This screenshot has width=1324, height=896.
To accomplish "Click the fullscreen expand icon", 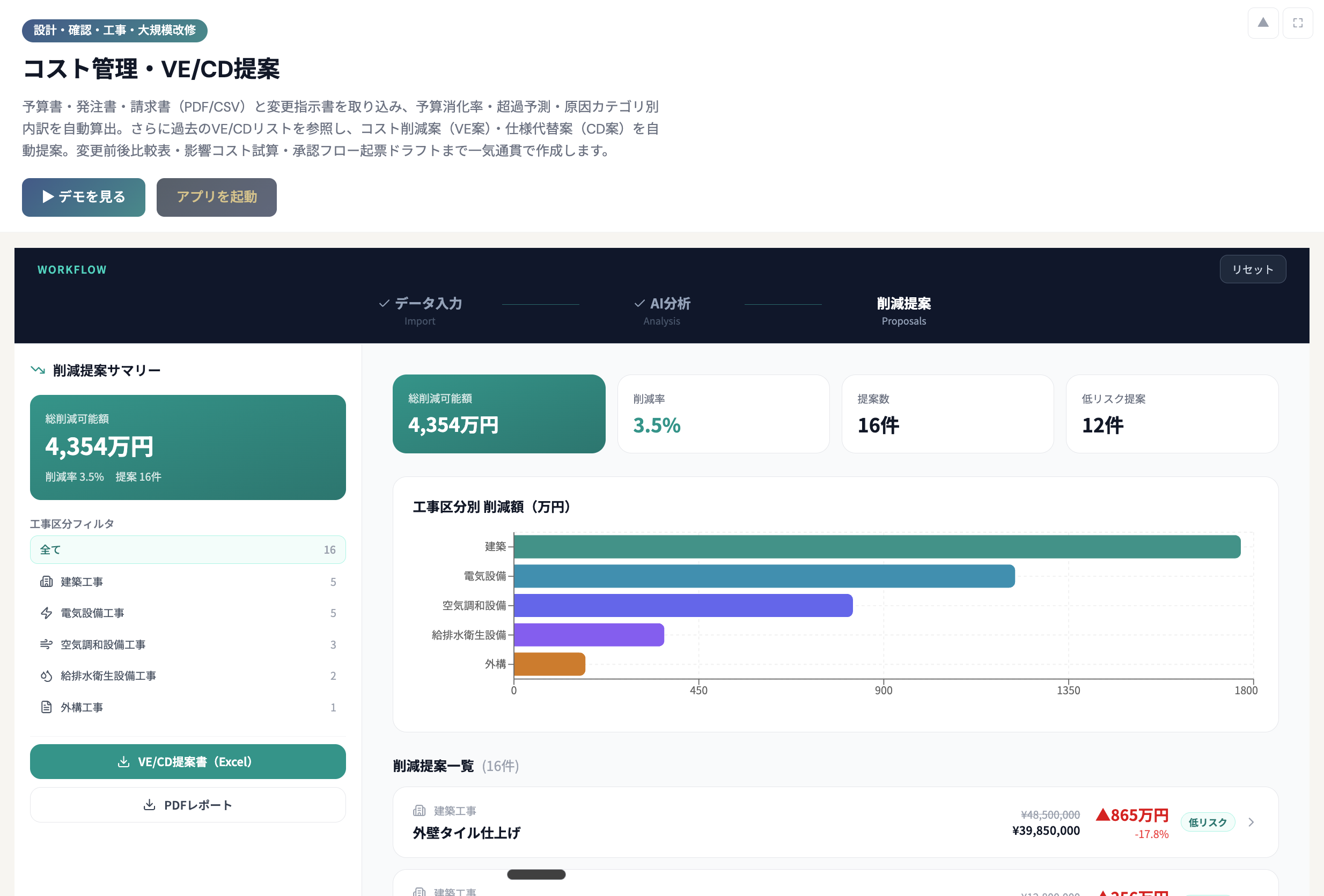I will pyautogui.click(x=1298, y=23).
